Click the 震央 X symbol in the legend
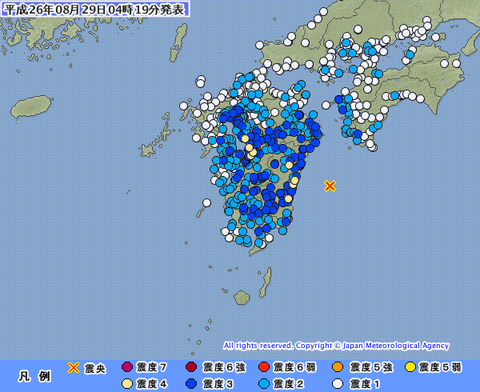Image resolution: width=480 pixels, height=392 pixels. click(x=73, y=368)
